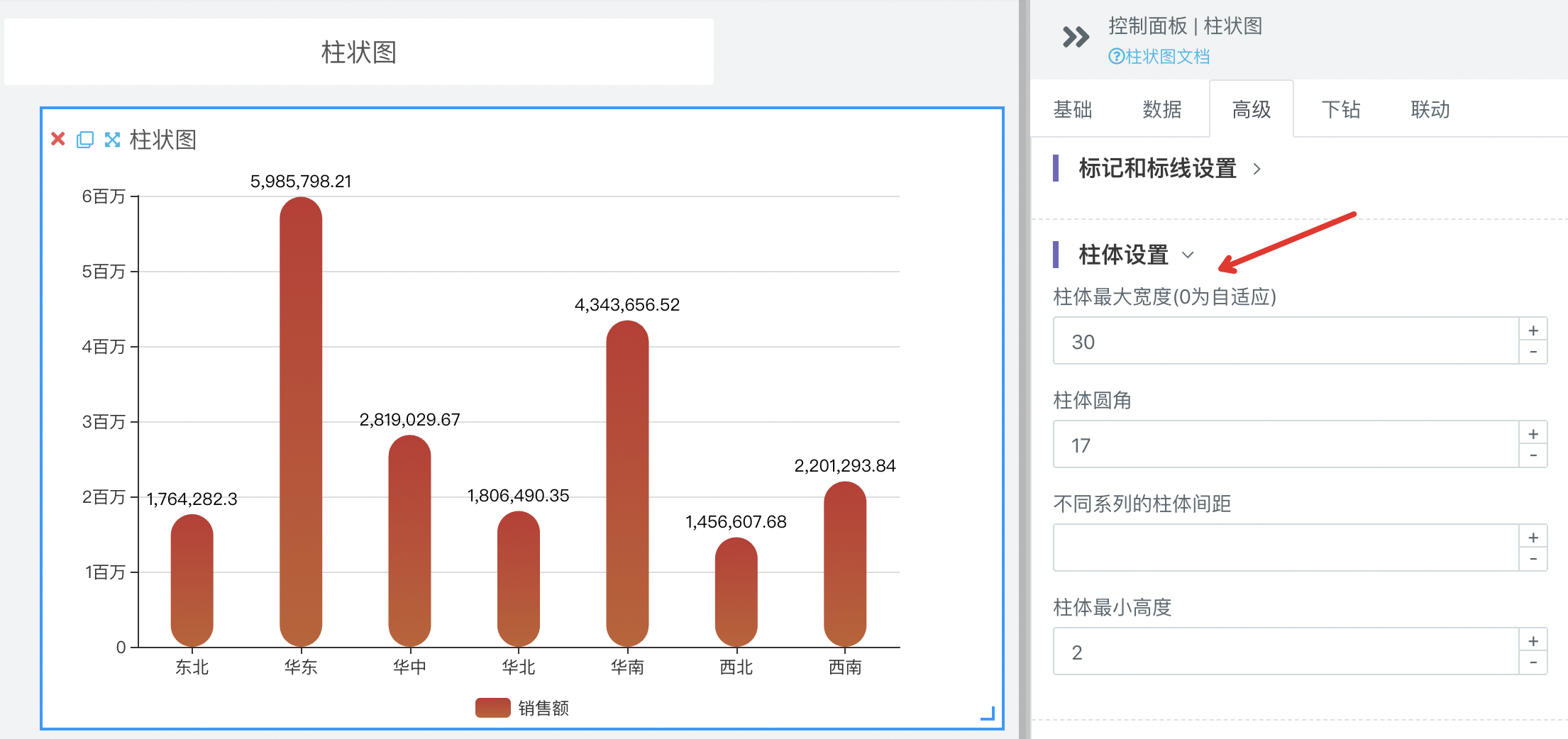
Task: Click the 东北 x-axis label
Action: tap(192, 667)
